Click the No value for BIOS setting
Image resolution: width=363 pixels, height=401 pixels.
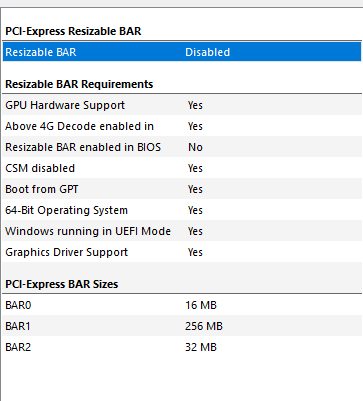(x=195, y=147)
